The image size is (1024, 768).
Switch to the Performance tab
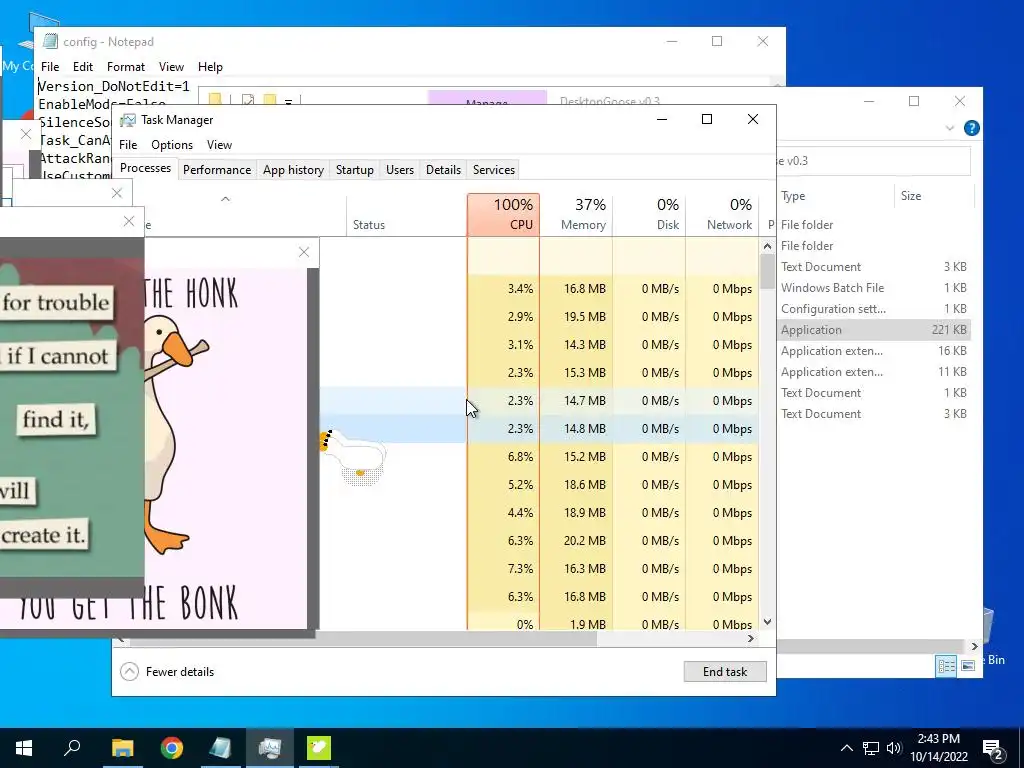point(217,170)
